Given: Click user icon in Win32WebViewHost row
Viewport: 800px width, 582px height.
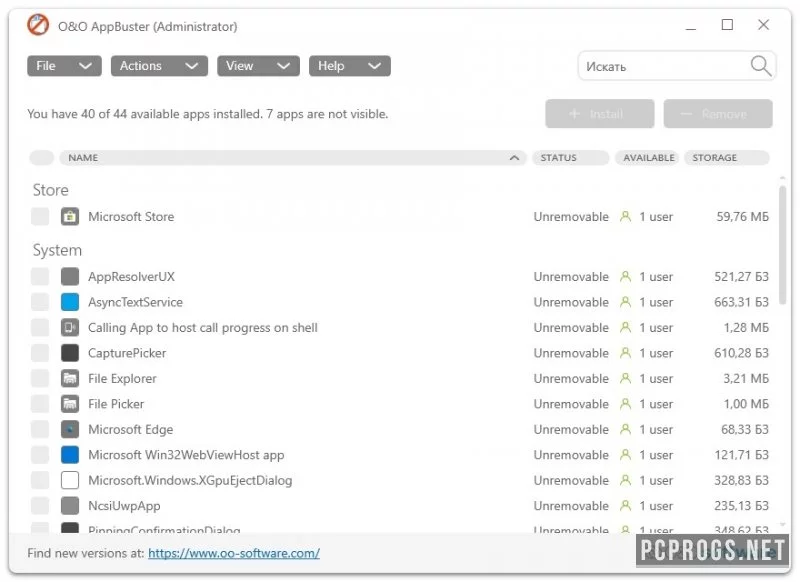Looking at the screenshot, I should (625, 454).
